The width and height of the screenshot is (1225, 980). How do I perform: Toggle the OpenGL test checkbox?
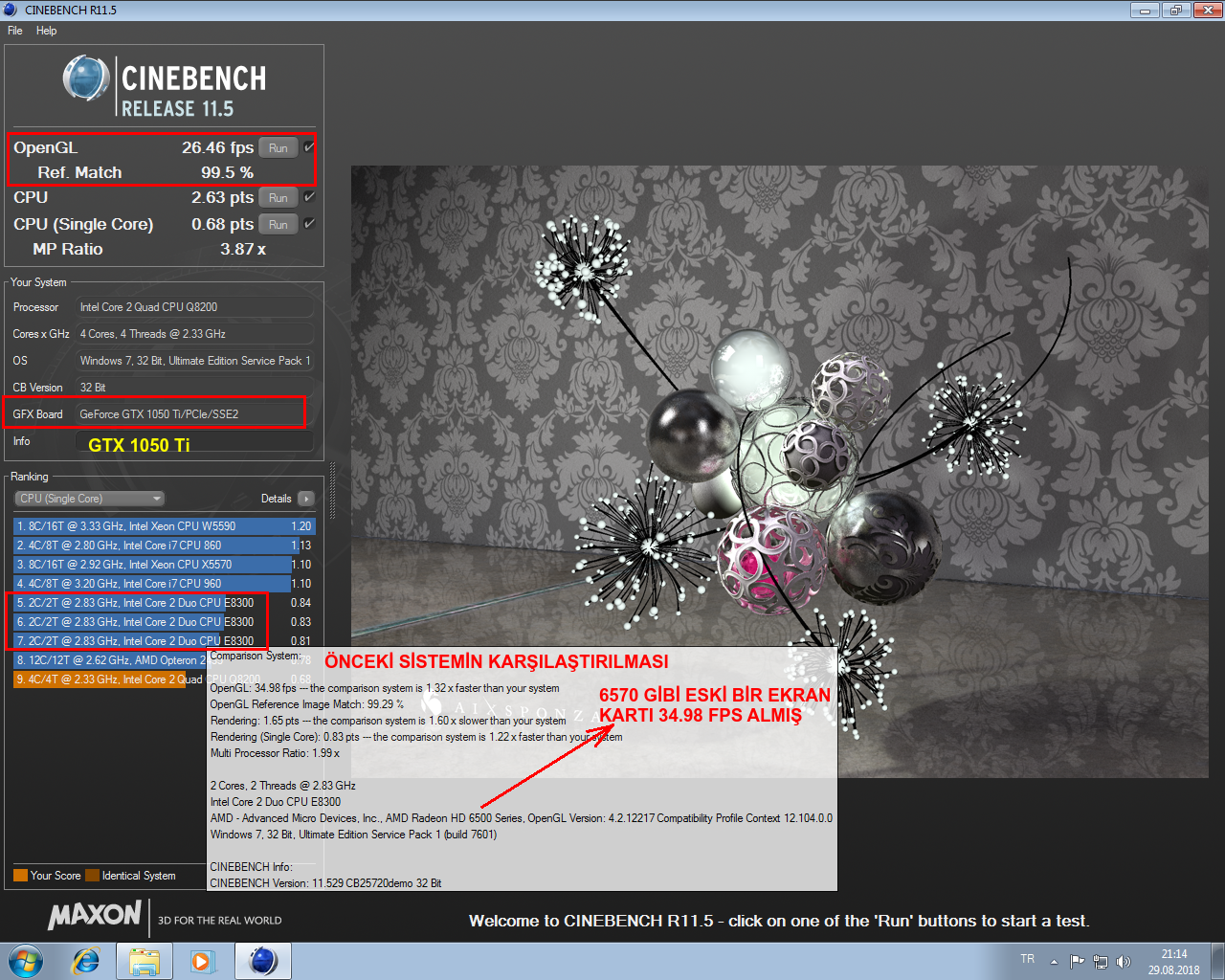[x=308, y=147]
